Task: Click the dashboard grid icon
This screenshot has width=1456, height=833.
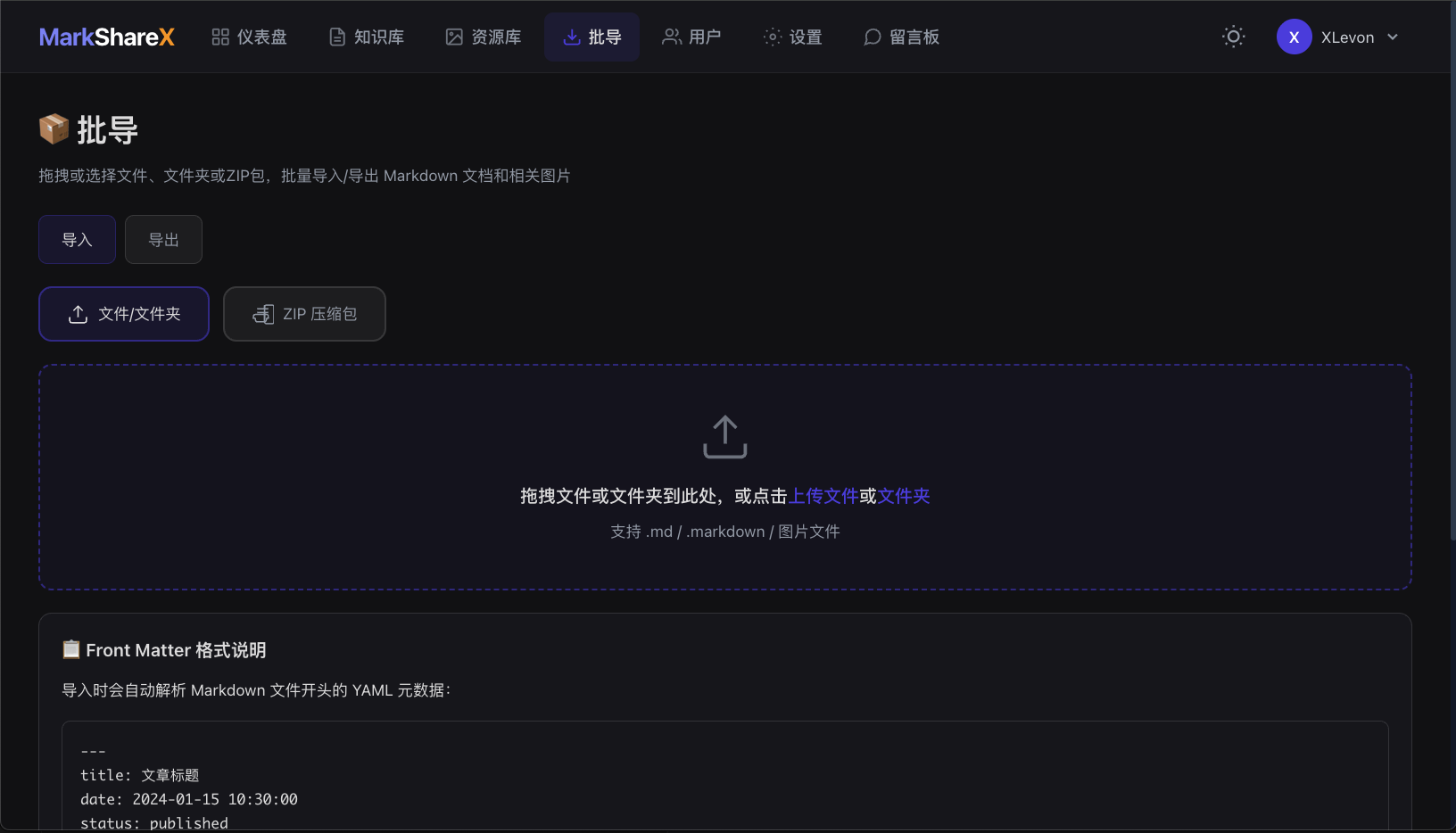Action: 220,37
